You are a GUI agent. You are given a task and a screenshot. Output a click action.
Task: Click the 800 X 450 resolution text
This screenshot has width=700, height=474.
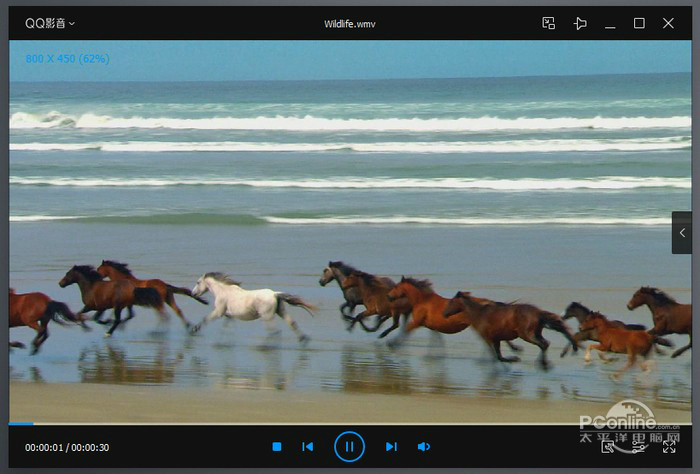(67, 59)
